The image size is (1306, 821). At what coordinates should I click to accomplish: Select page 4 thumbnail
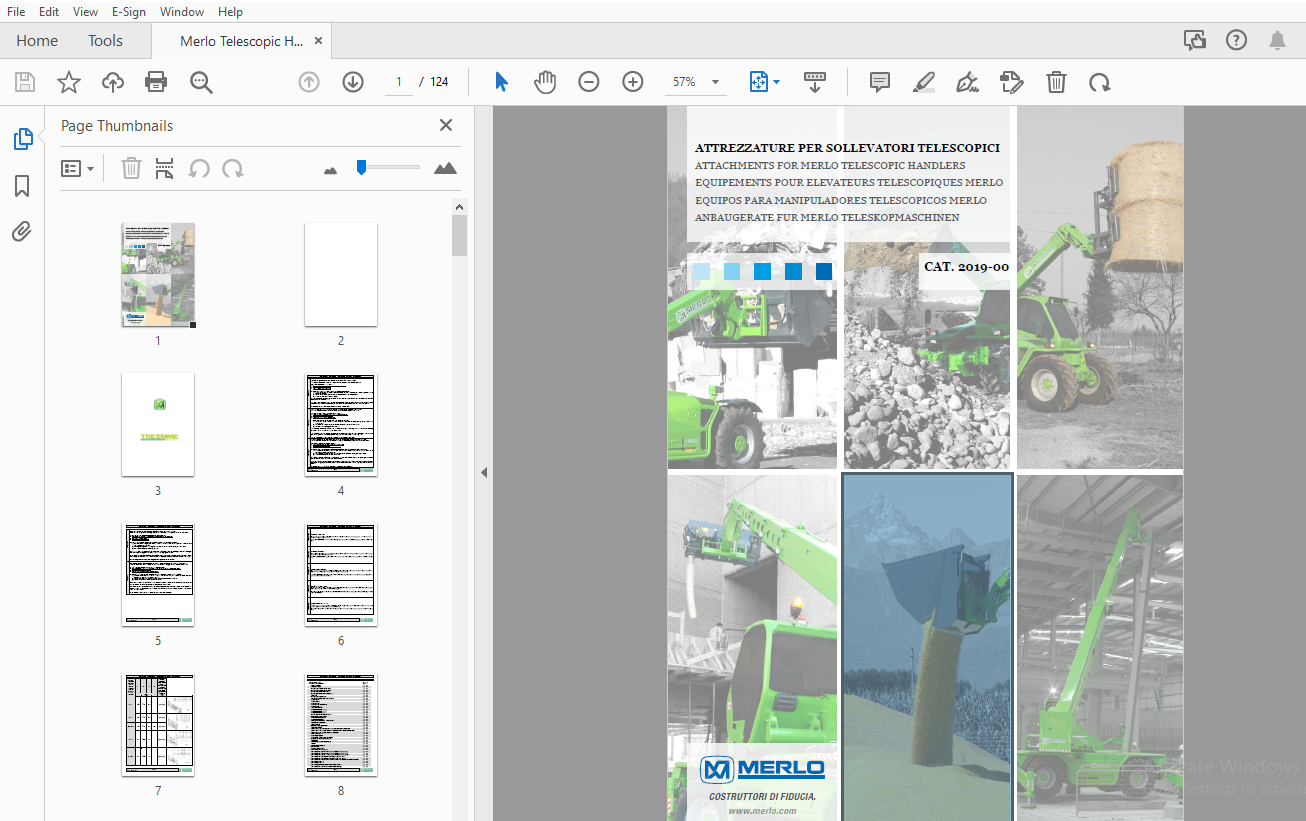[341, 425]
